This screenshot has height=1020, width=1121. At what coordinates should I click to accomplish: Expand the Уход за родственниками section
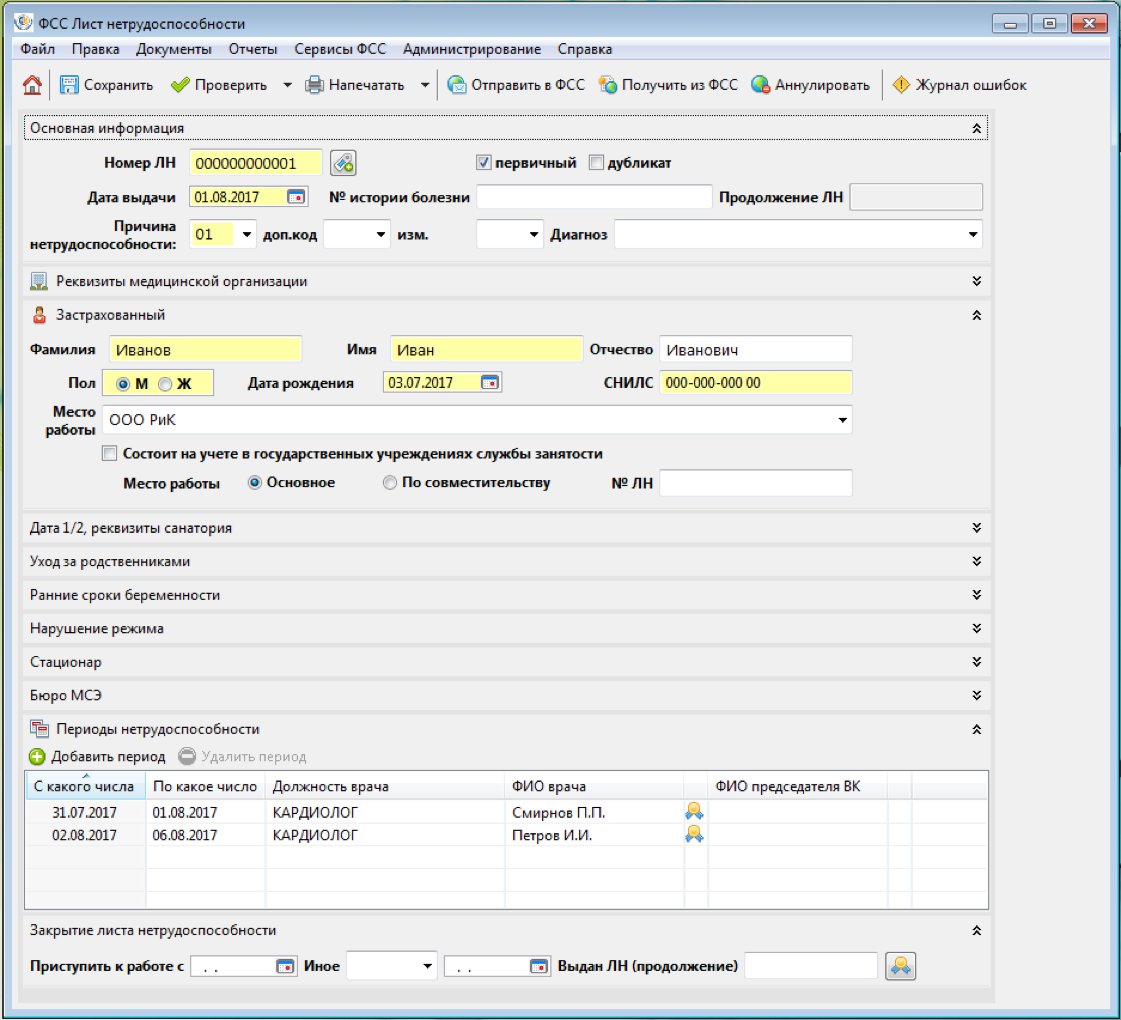[976, 562]
